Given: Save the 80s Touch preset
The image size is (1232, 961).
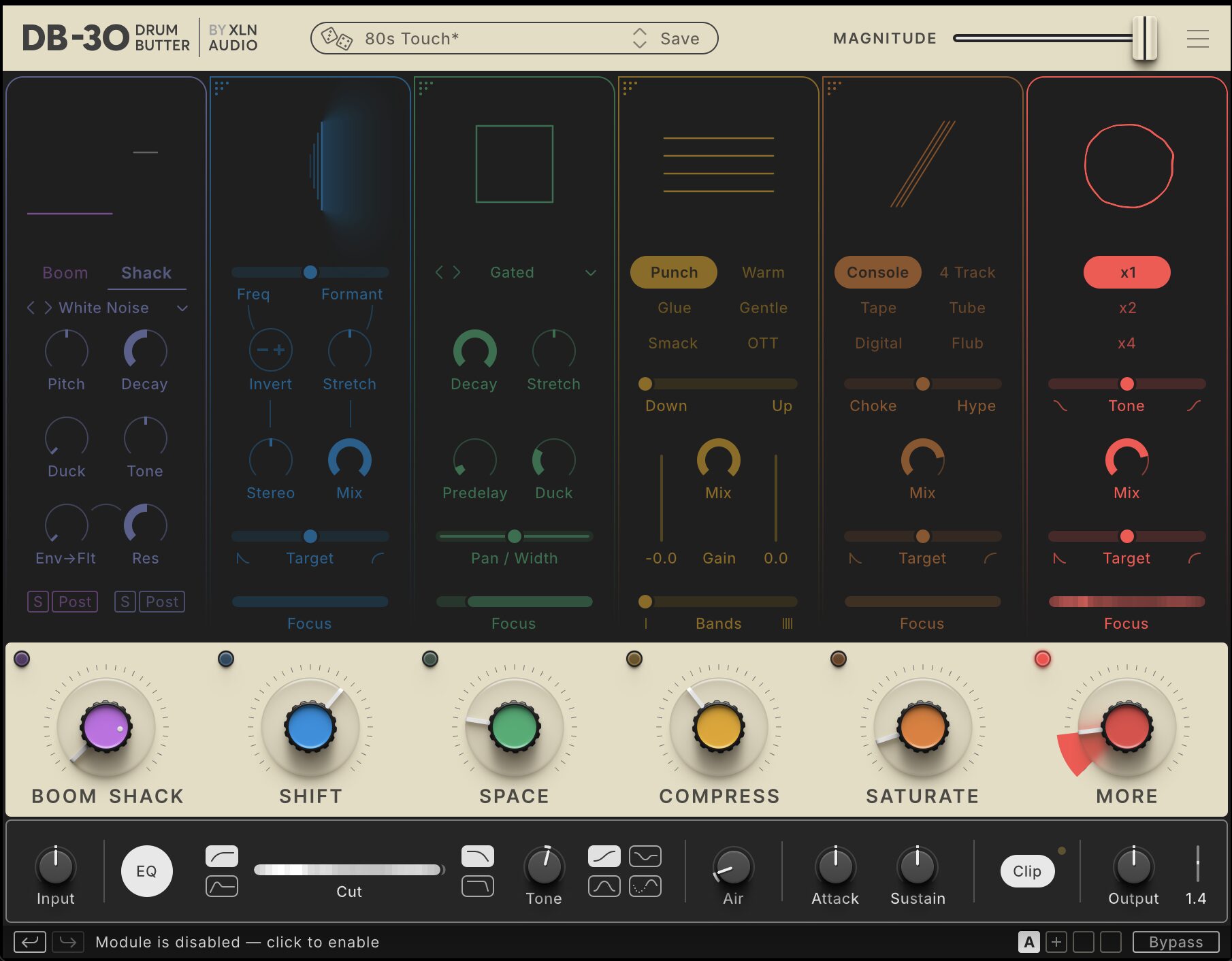Looking at the screenshot, I should coord(679,39).
